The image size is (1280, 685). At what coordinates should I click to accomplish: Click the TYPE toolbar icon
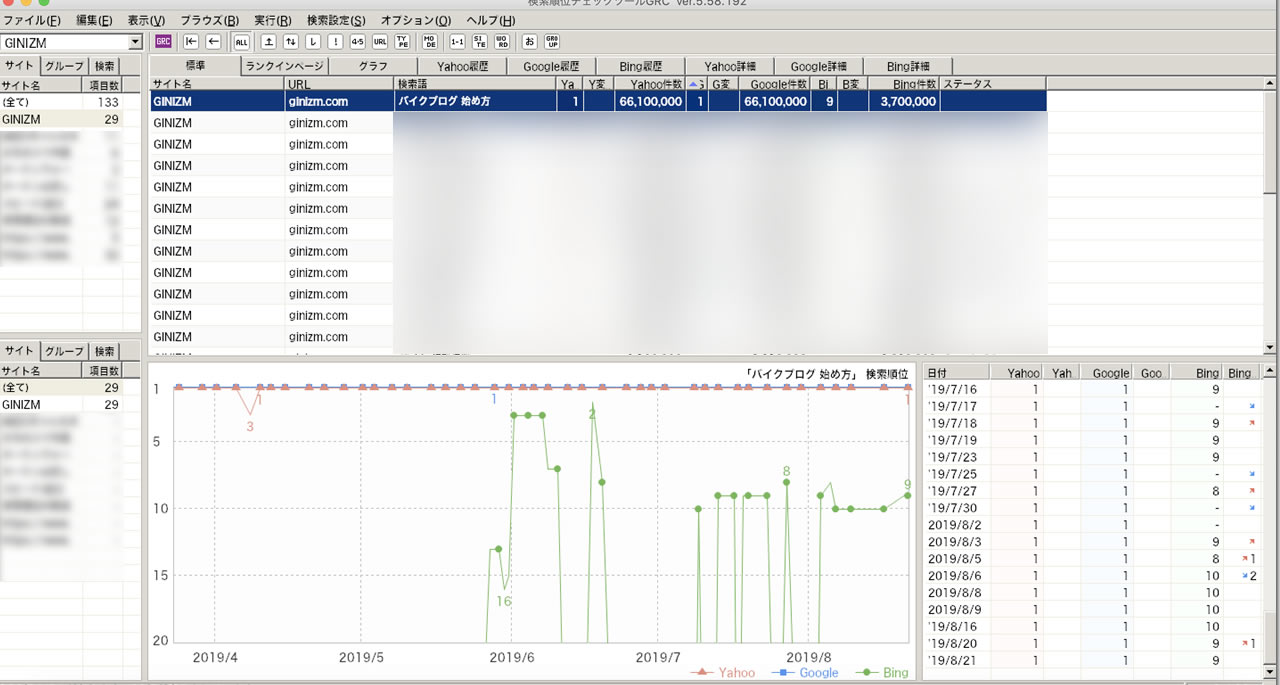point(401,42)
